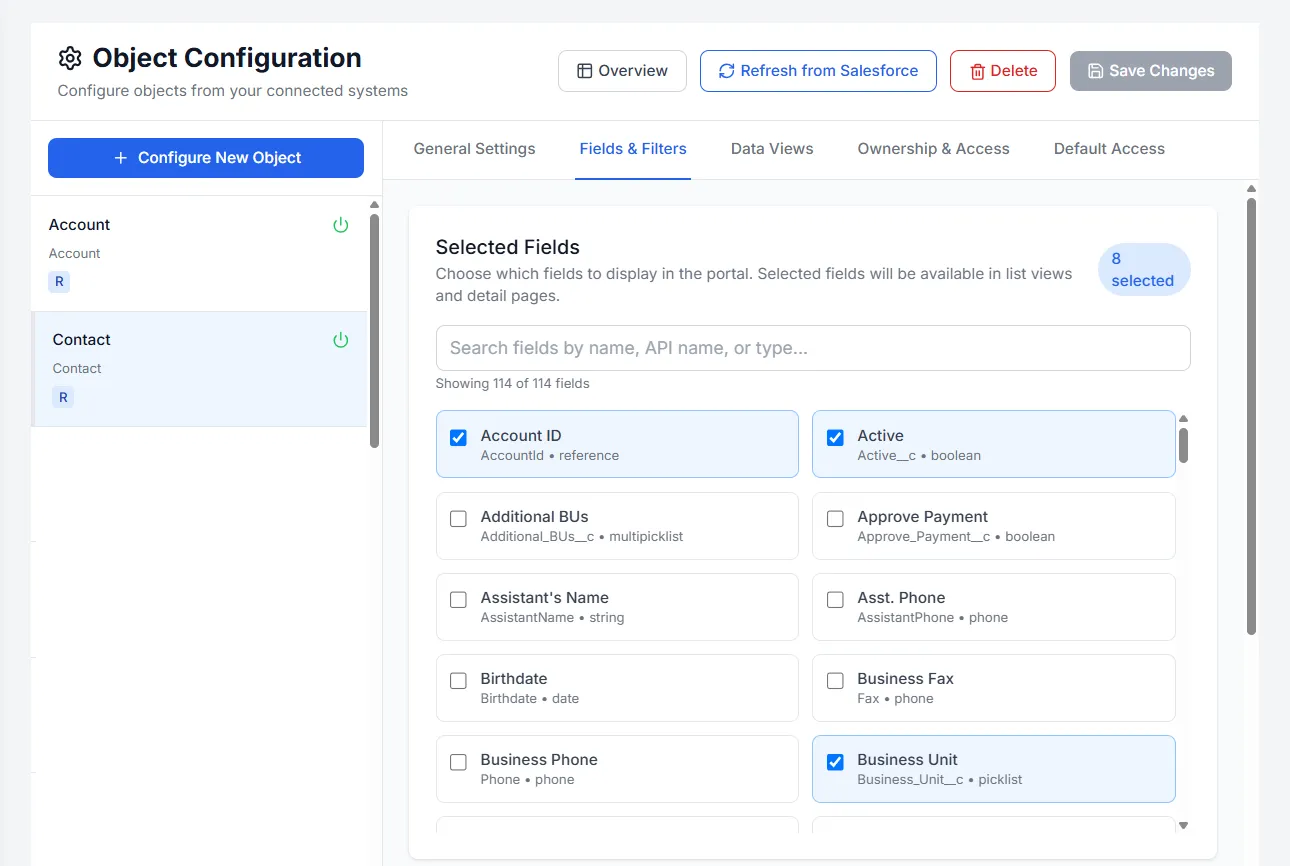
Task: Click the R badge under Account
Action: click(59, 282)
